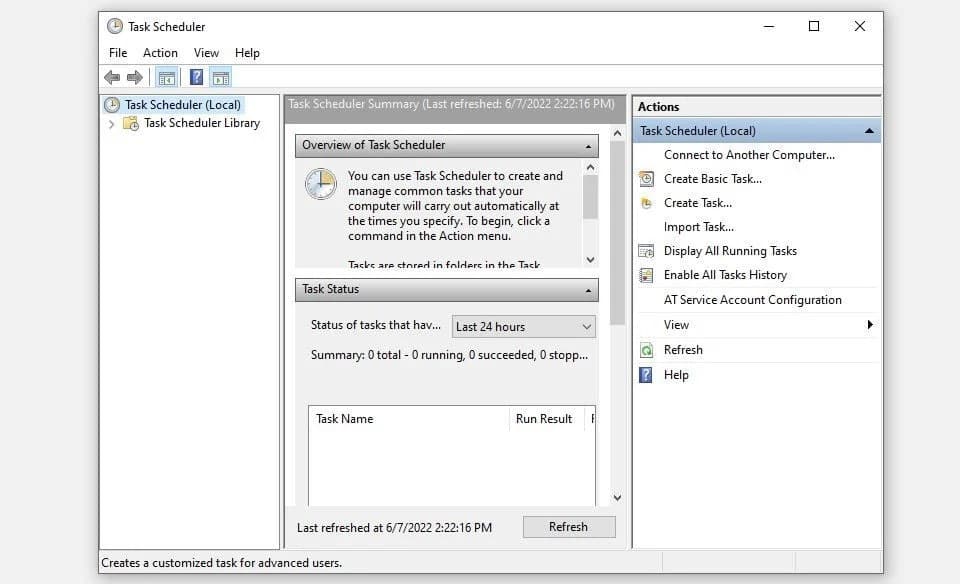960x584 pixels.
Task: Toggle the action pane toolbar icon
Action: (x=220, y=77)
